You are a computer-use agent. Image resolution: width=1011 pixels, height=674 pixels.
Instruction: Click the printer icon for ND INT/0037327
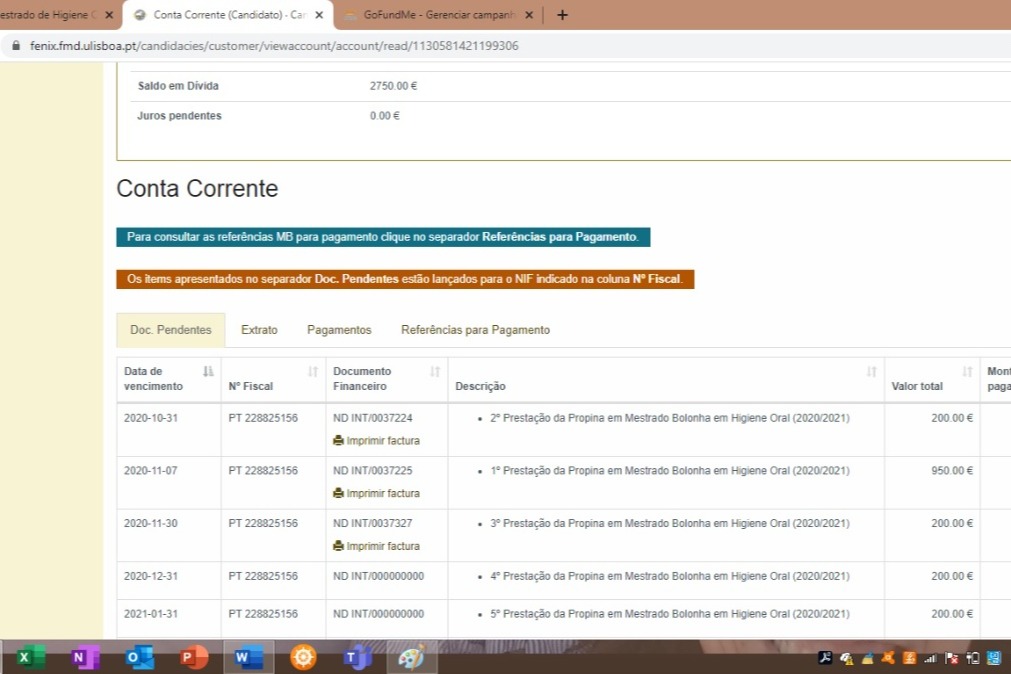[339, 546]
